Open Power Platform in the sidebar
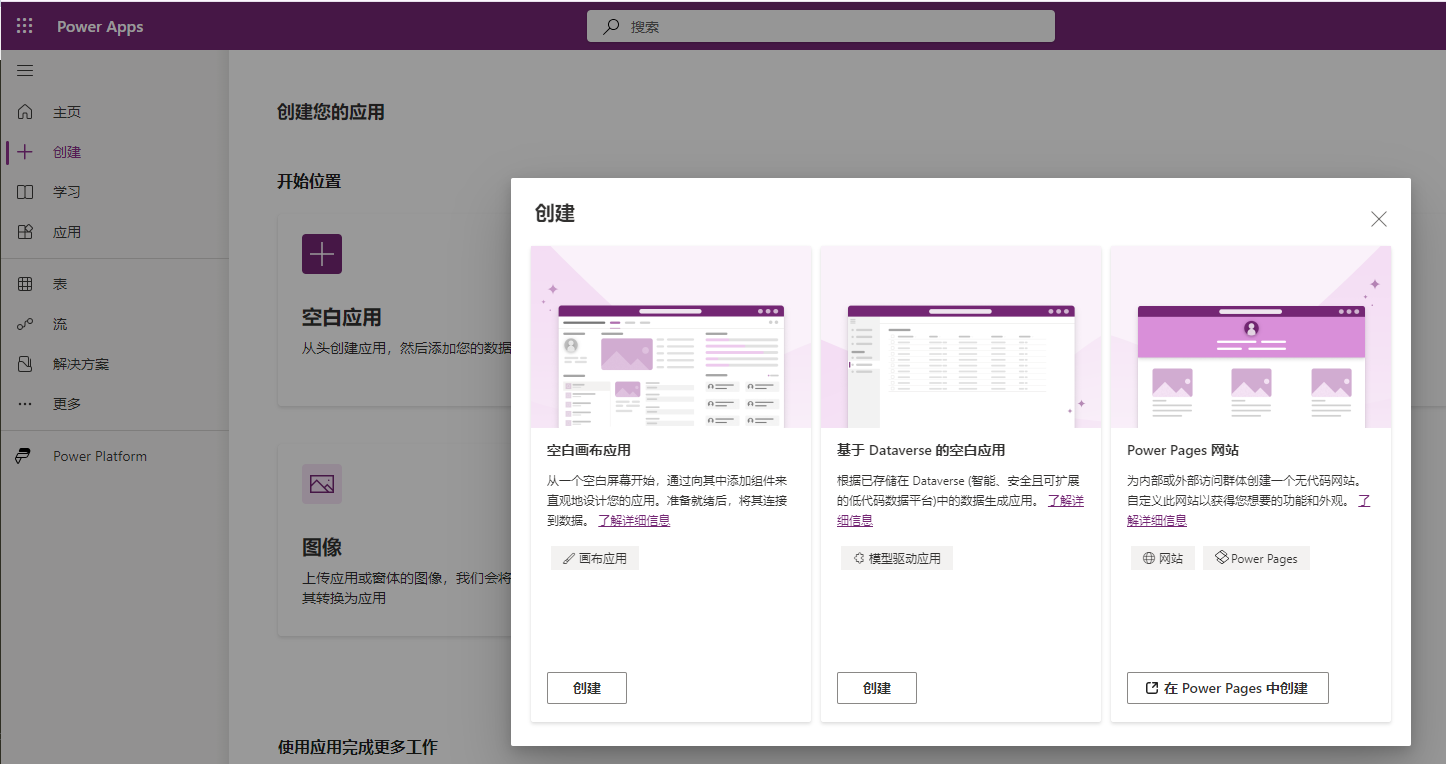 (x=99, y=455)
